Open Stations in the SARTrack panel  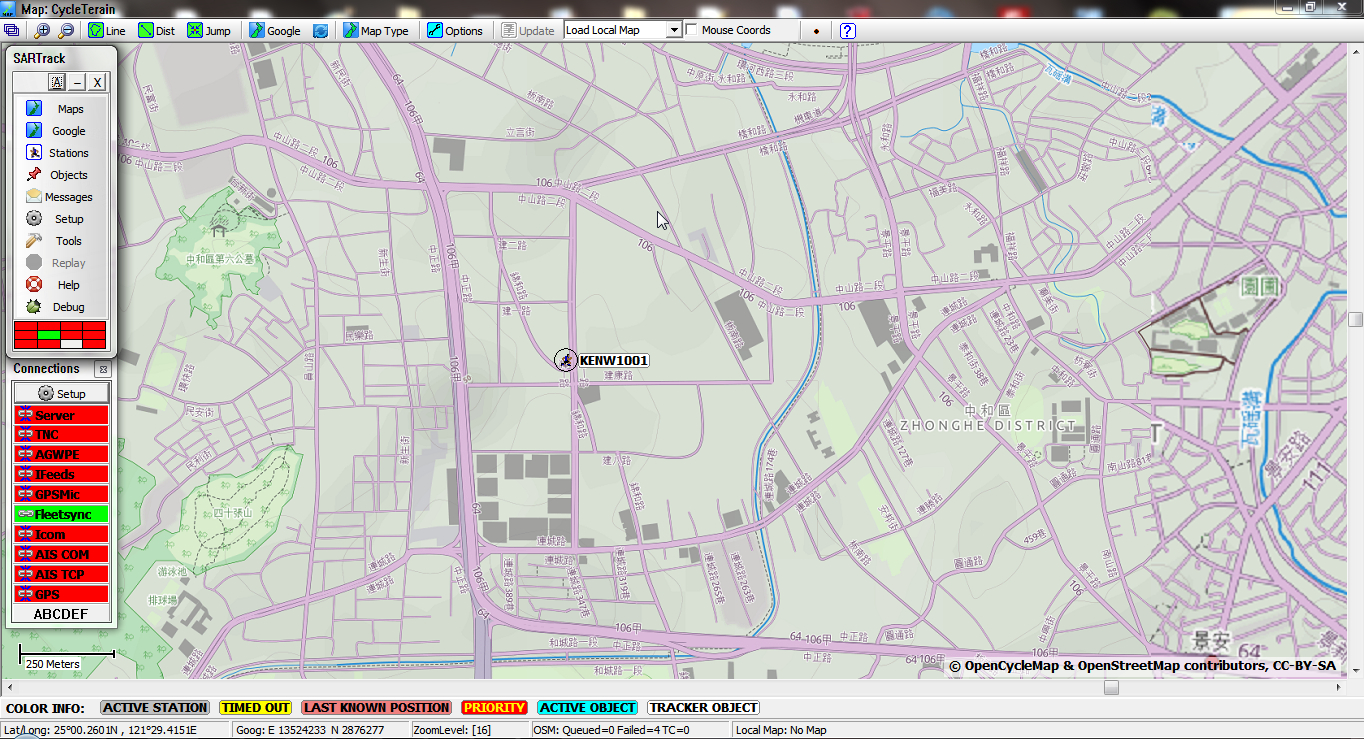click(x=68, y=153)
